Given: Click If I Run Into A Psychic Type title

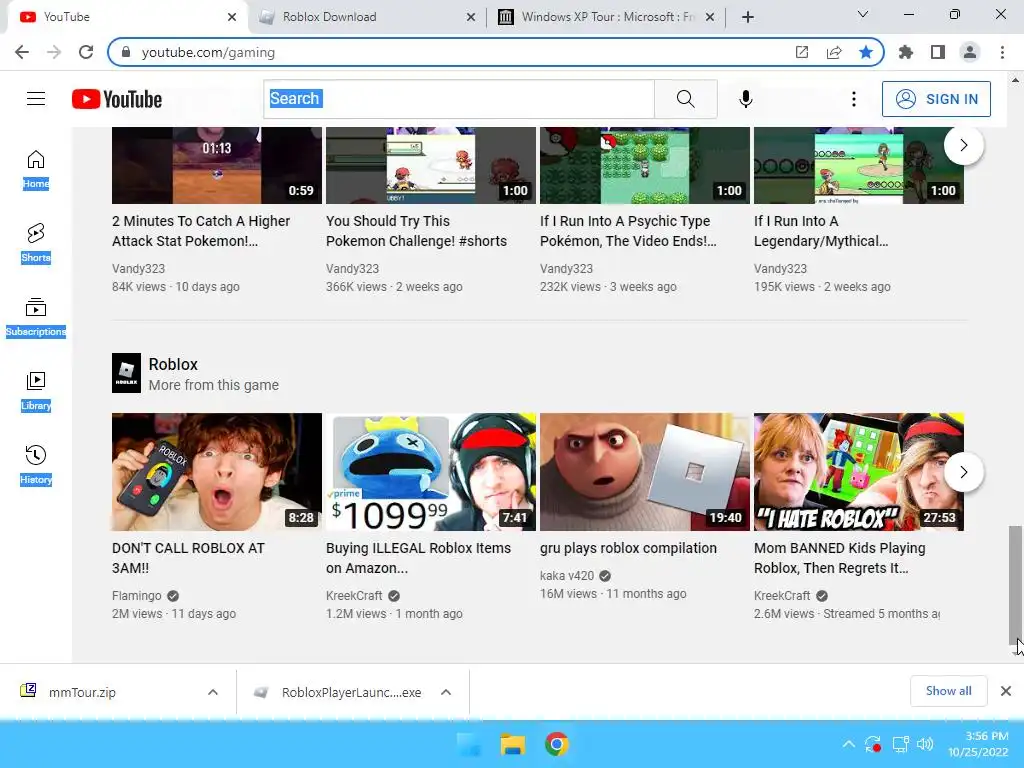Looking at the screenshot, I should [628, 231].
